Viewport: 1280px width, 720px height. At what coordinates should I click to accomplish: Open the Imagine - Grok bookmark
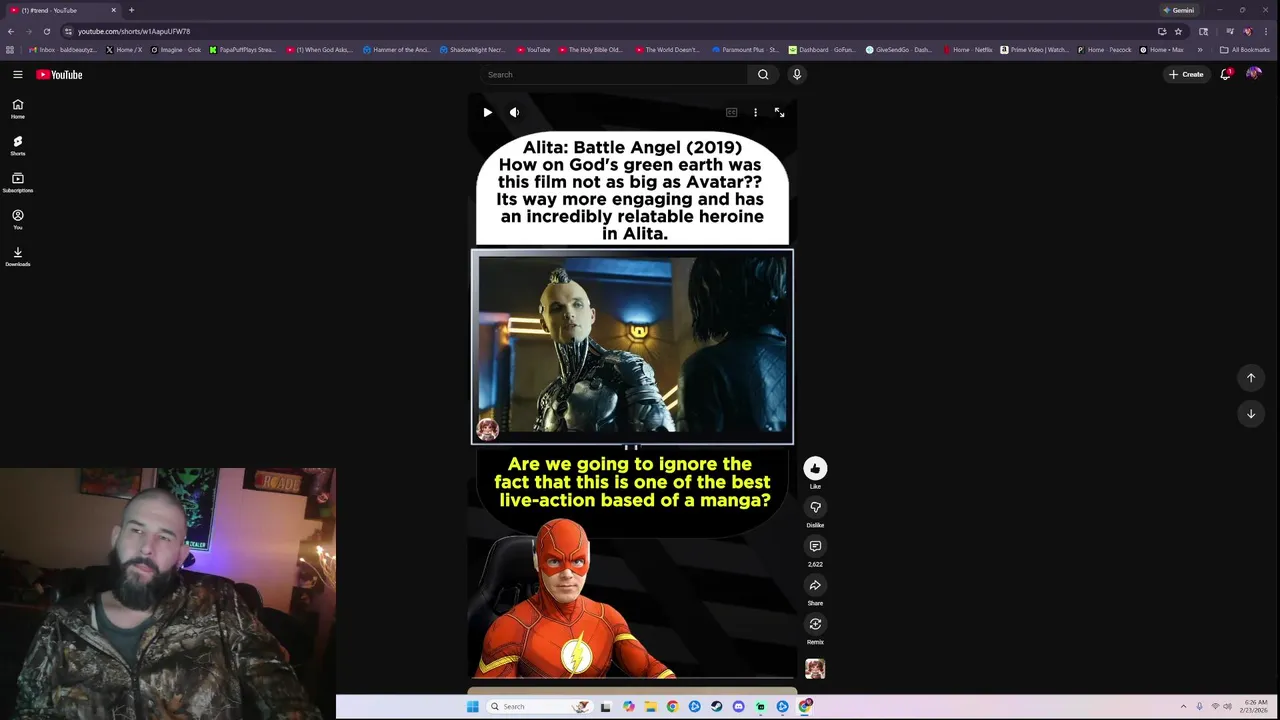(x=176, y=50)
